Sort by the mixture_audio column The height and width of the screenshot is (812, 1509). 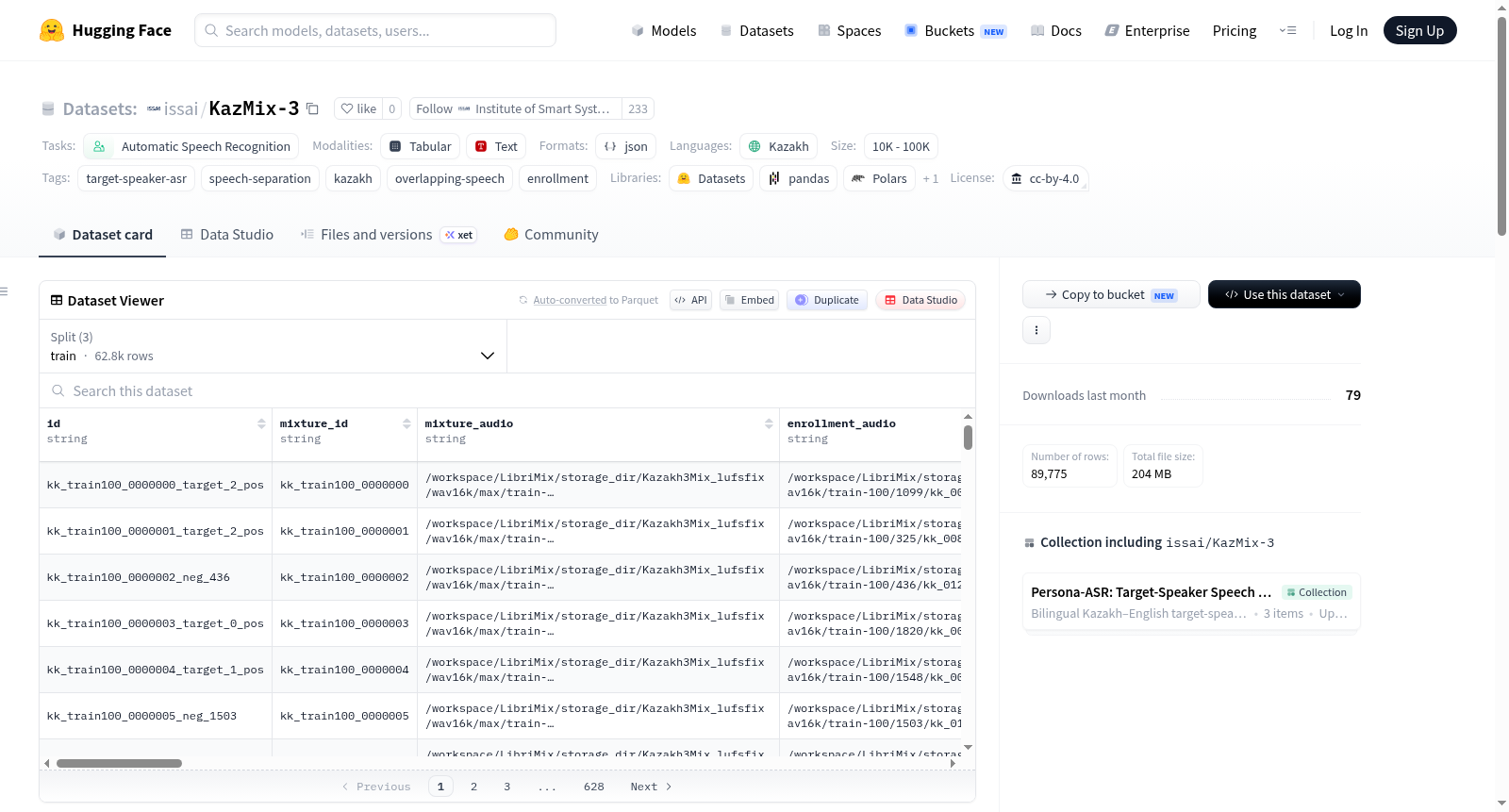tap(769, 423)
